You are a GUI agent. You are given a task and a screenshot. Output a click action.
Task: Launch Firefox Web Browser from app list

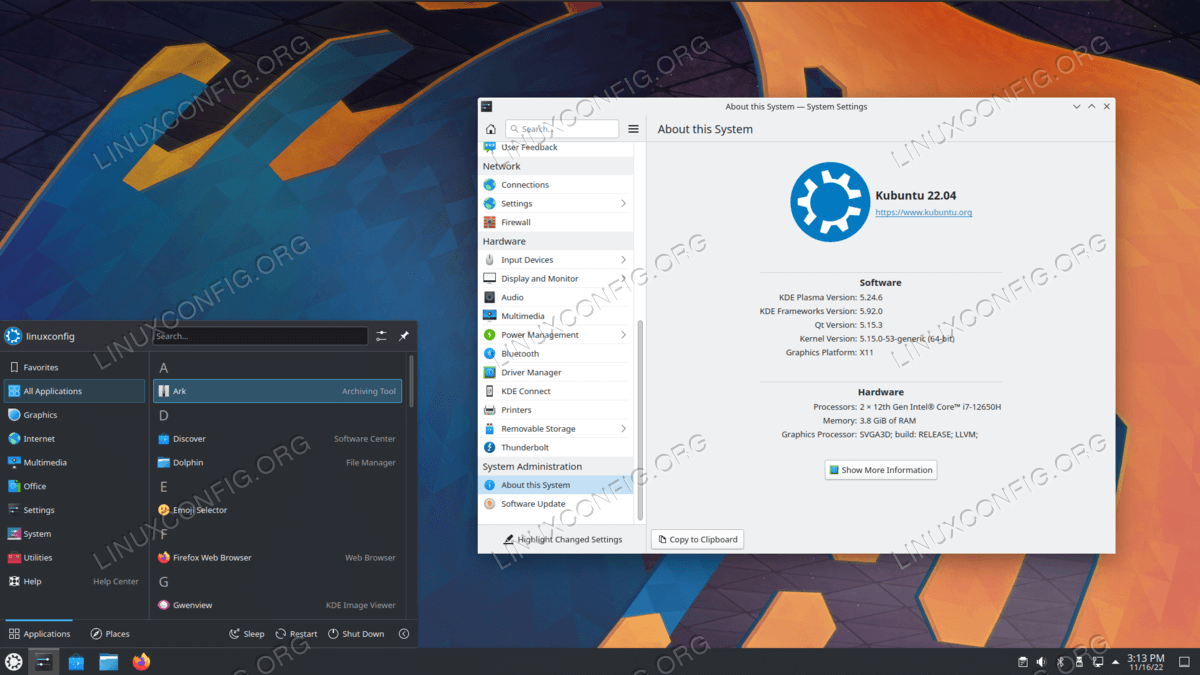[x=277, y=558]
